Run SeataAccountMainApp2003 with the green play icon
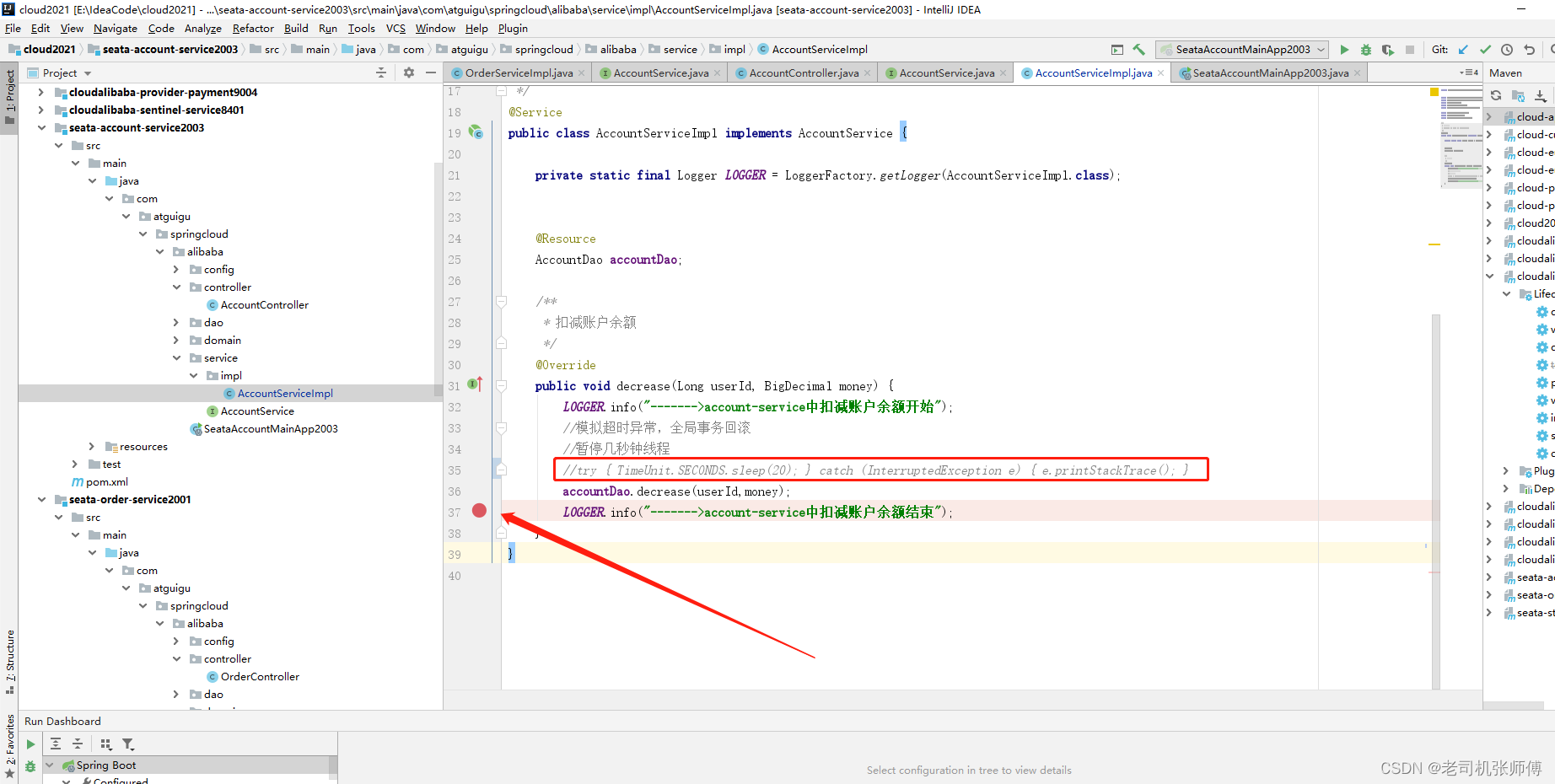 tap(1344, 50)
